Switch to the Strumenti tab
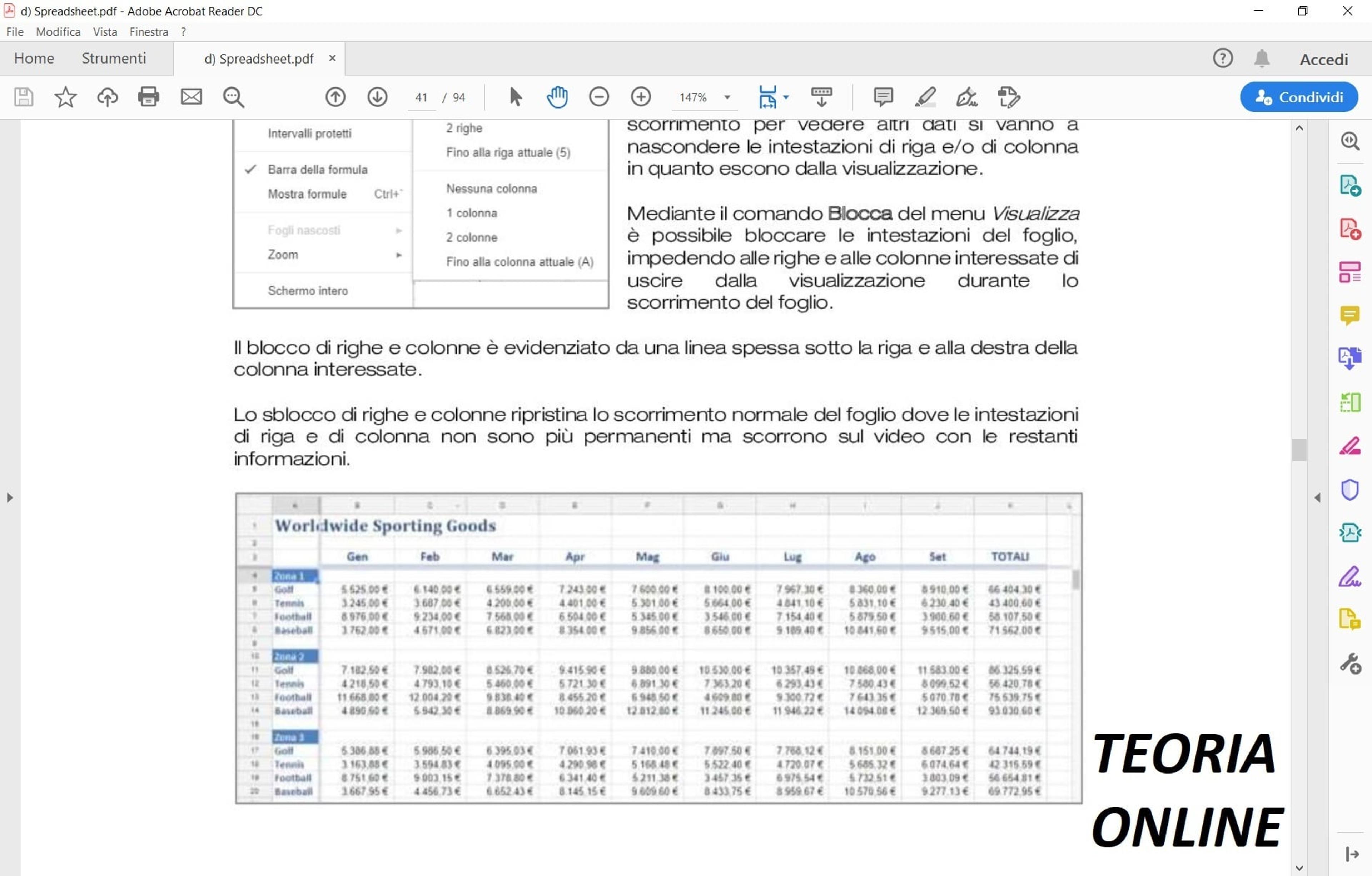1372x876 pixels. 114,58
